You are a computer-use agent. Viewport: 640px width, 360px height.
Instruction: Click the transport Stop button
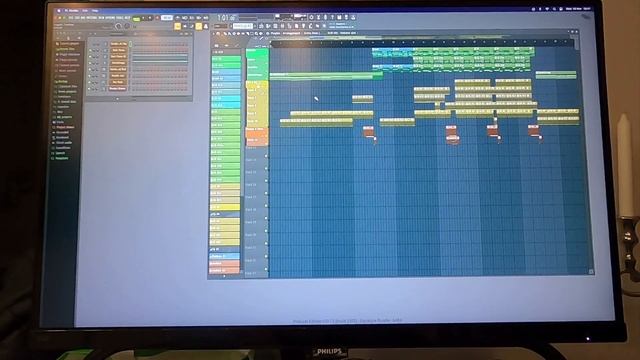click(150, 18)
